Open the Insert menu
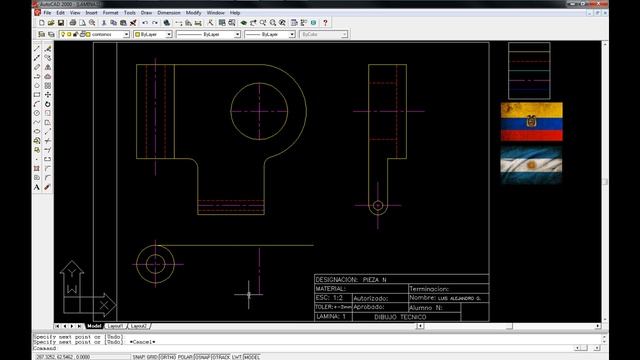This screenshot has height=360, width=640. [x=91, y=13]
